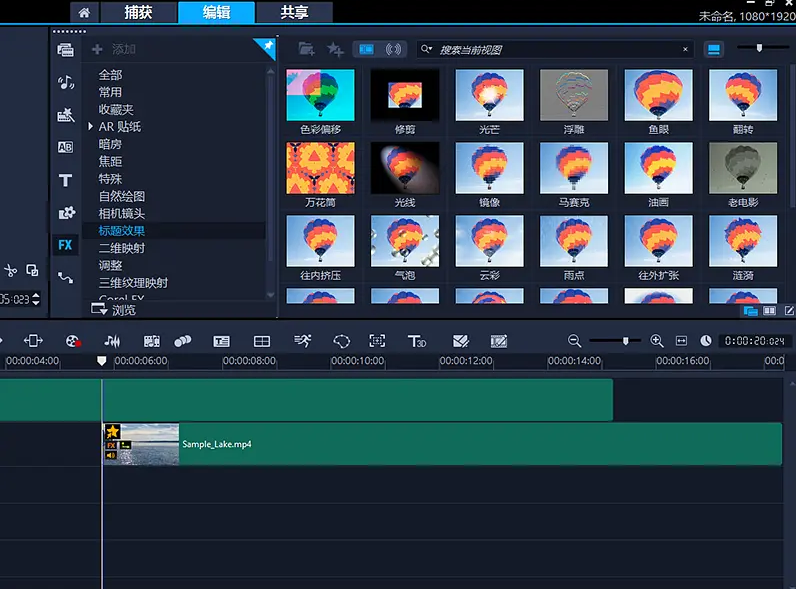Select the 焦距 category
Image resolution: width=796 pixels, height=589 pixels.
pos(110,161)
